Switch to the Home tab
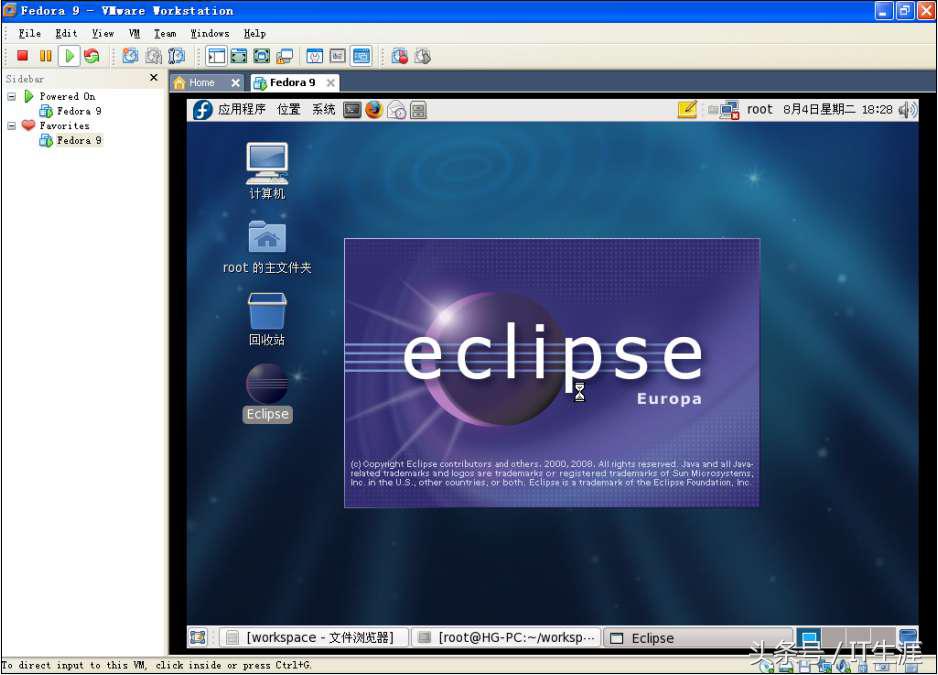Screen dimensions: 938x675 click(x=203, y=82)
